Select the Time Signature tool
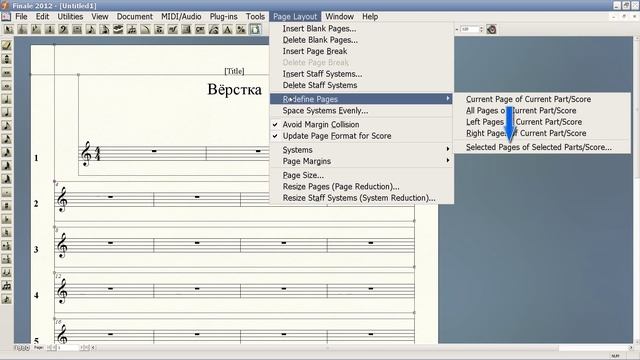This screenshot has width=640, height=360. [49, 29]
